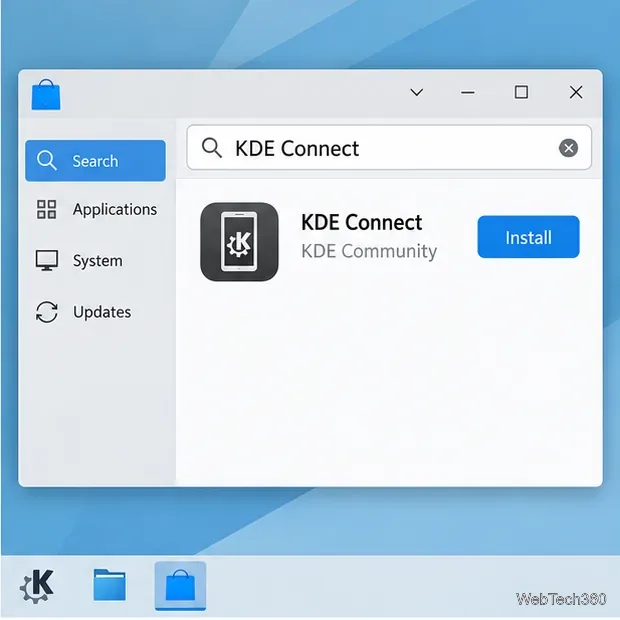Maximize the Discover window
620x620 pixels.
(x=521, y=92)
